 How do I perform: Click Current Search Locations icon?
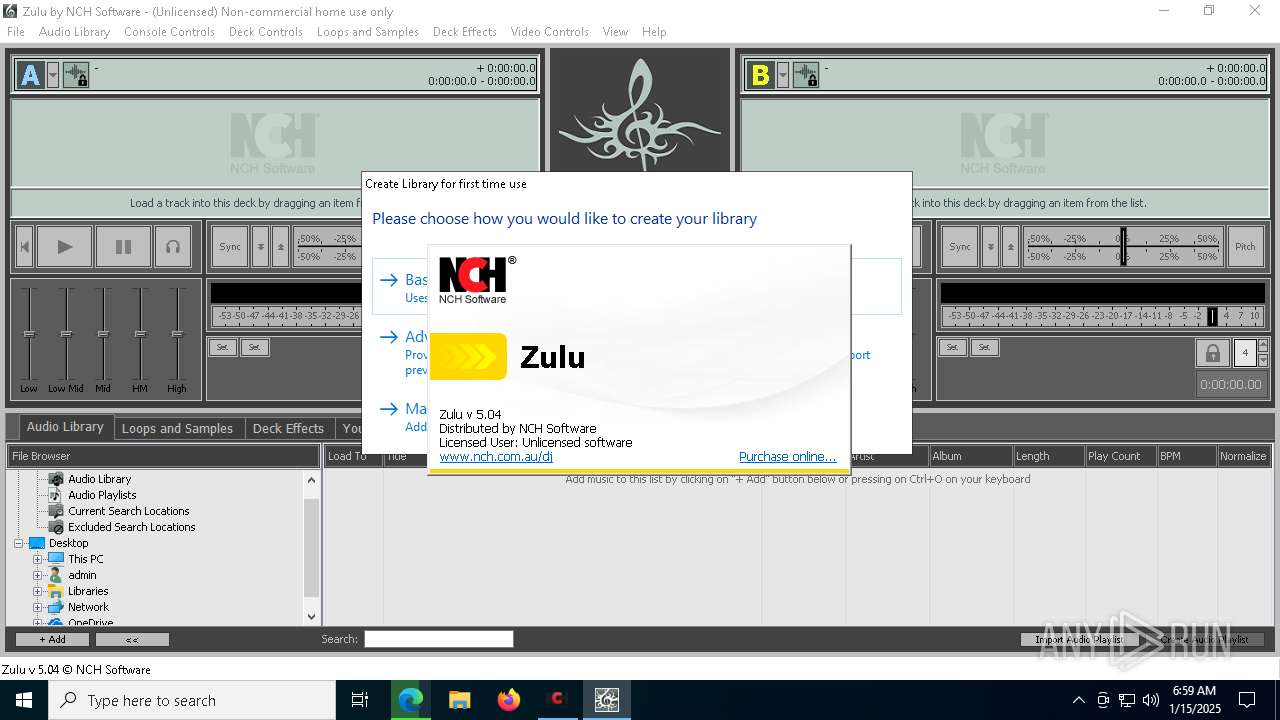(56, 511)
